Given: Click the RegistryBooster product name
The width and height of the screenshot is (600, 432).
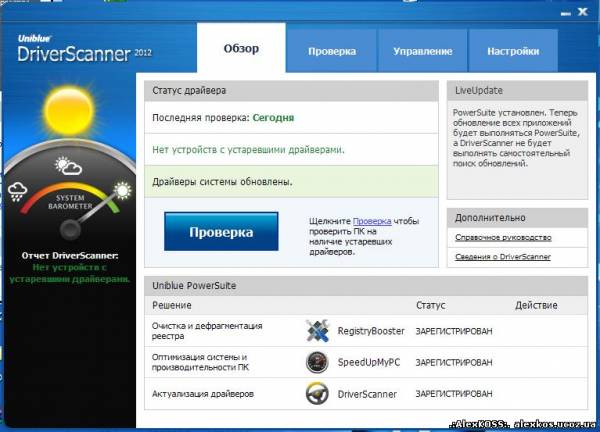Looking at the screenshot, I should 371,331.
